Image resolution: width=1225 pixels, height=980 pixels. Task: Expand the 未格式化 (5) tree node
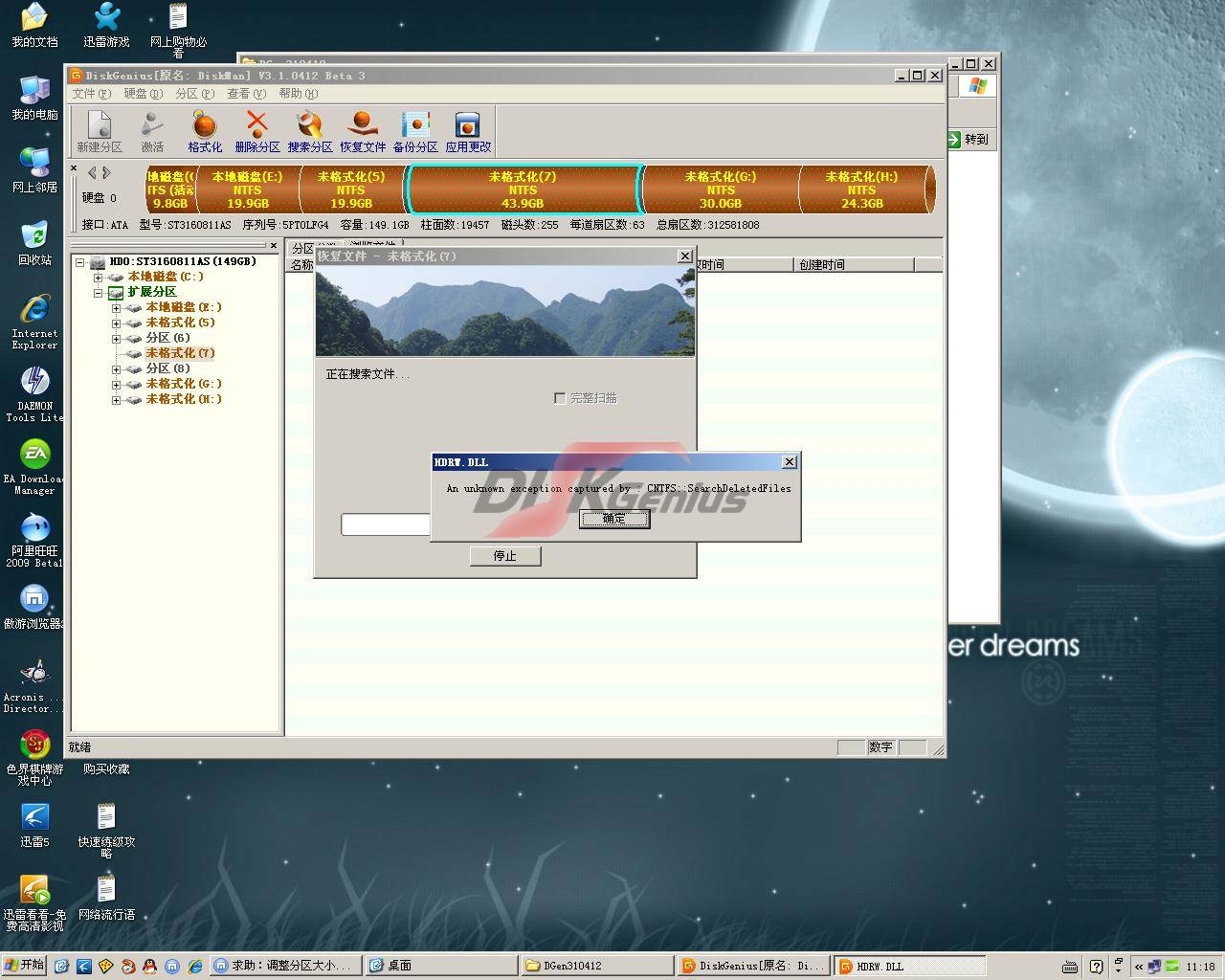[x=116, y=323]
